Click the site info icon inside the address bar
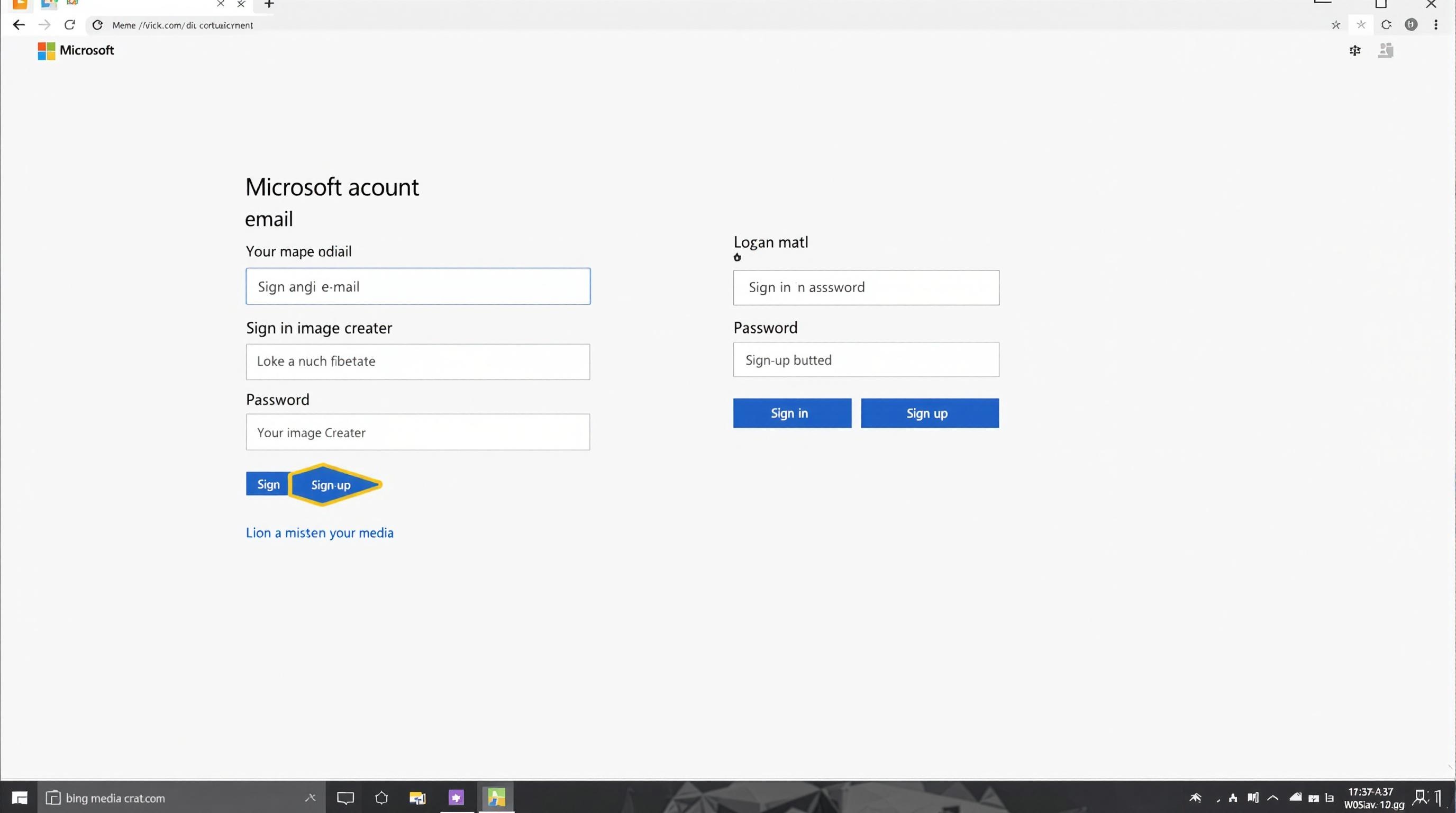 click(x=97, y=25)
